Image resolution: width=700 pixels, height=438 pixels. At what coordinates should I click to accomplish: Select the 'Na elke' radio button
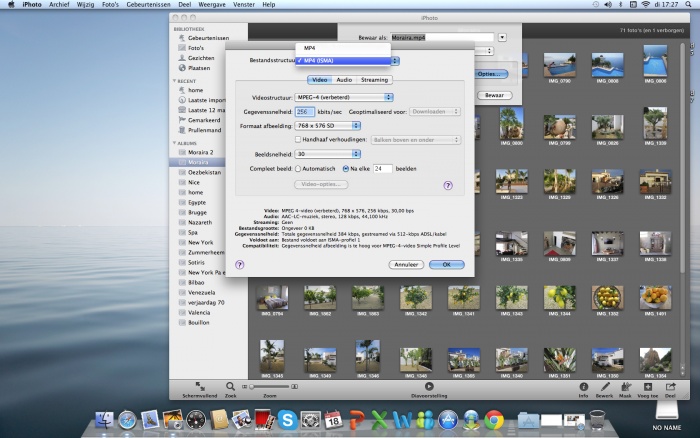(x=345, y=169)
